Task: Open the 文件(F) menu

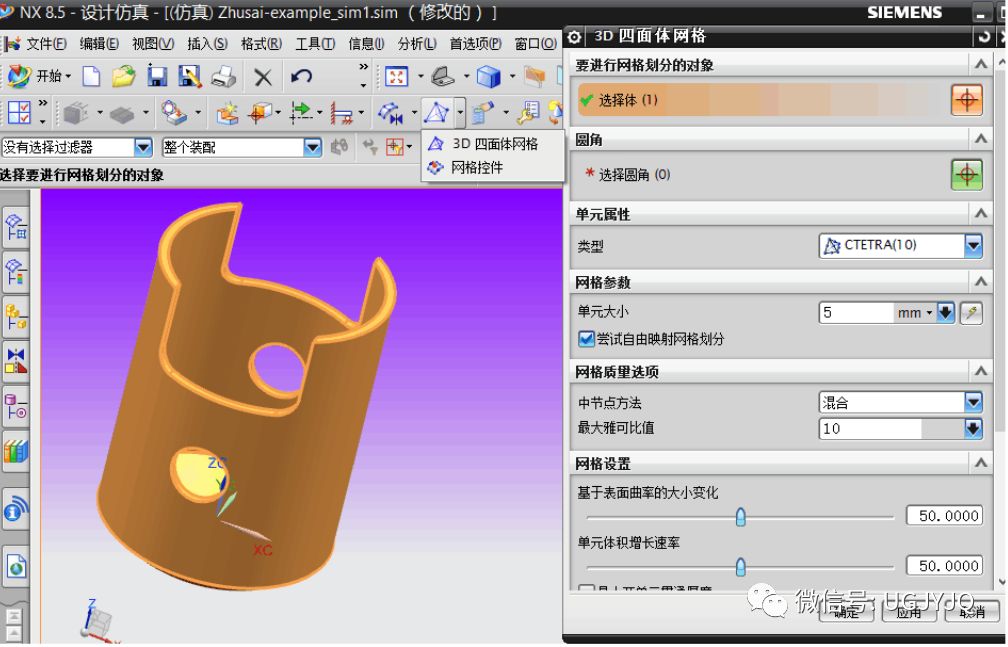Action: (45, 44)
